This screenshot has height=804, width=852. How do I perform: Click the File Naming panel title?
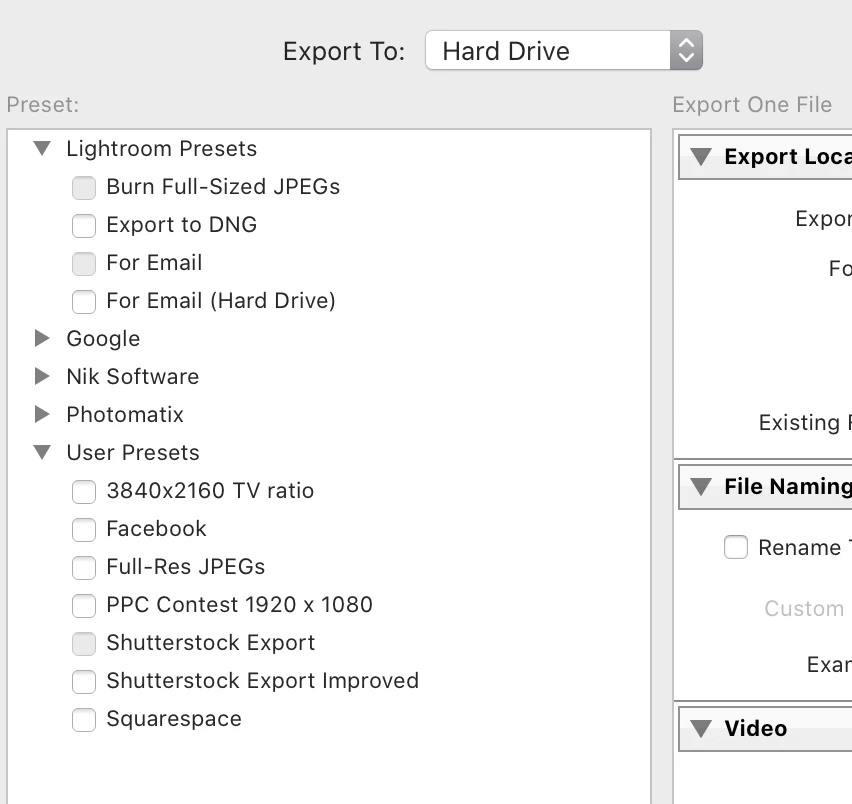point(788,486)
